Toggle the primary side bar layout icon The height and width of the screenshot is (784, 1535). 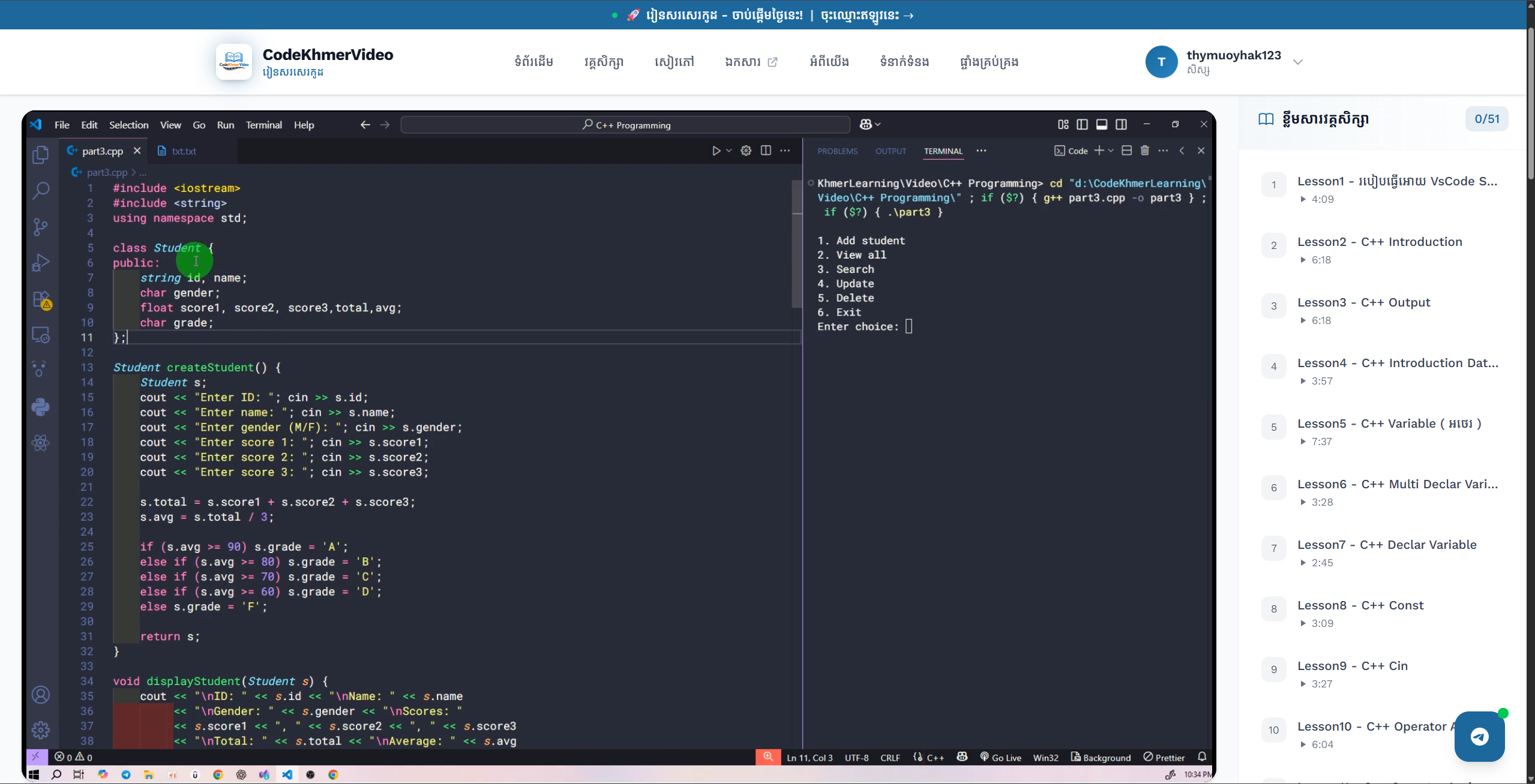[1082, 124]
